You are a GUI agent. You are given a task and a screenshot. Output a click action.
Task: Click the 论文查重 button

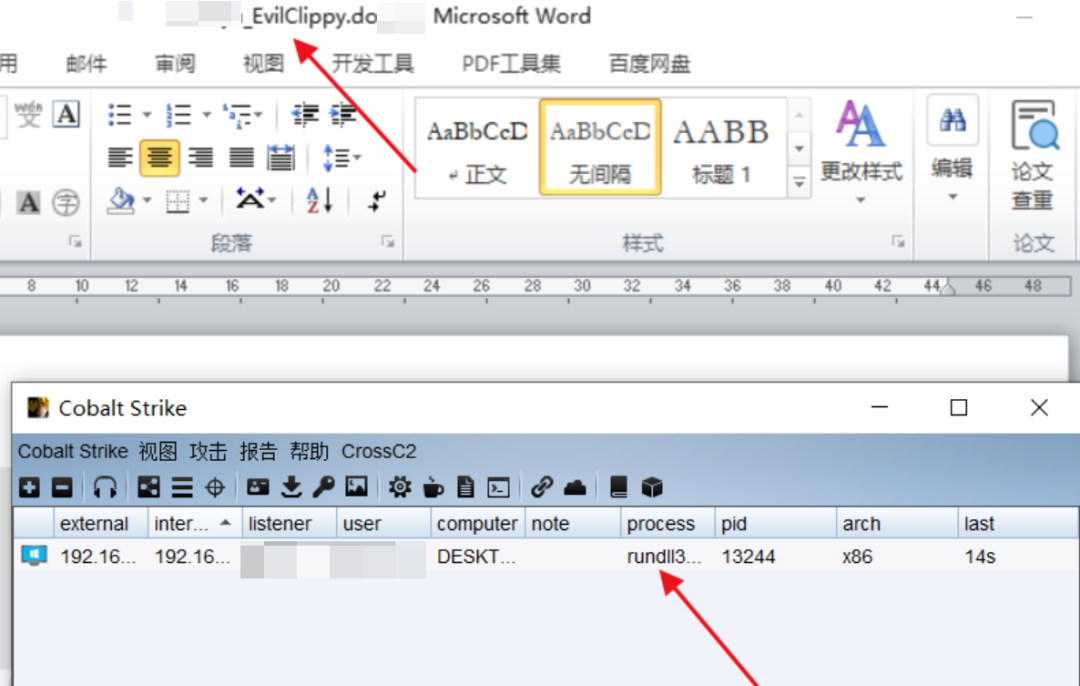1032,156
